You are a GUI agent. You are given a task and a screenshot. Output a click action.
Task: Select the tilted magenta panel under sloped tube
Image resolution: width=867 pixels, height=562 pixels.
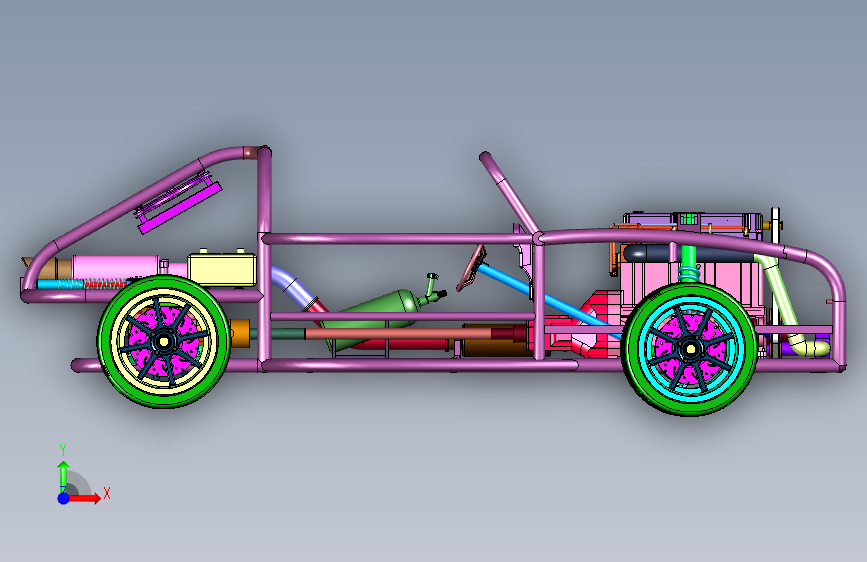click(180, 209)
